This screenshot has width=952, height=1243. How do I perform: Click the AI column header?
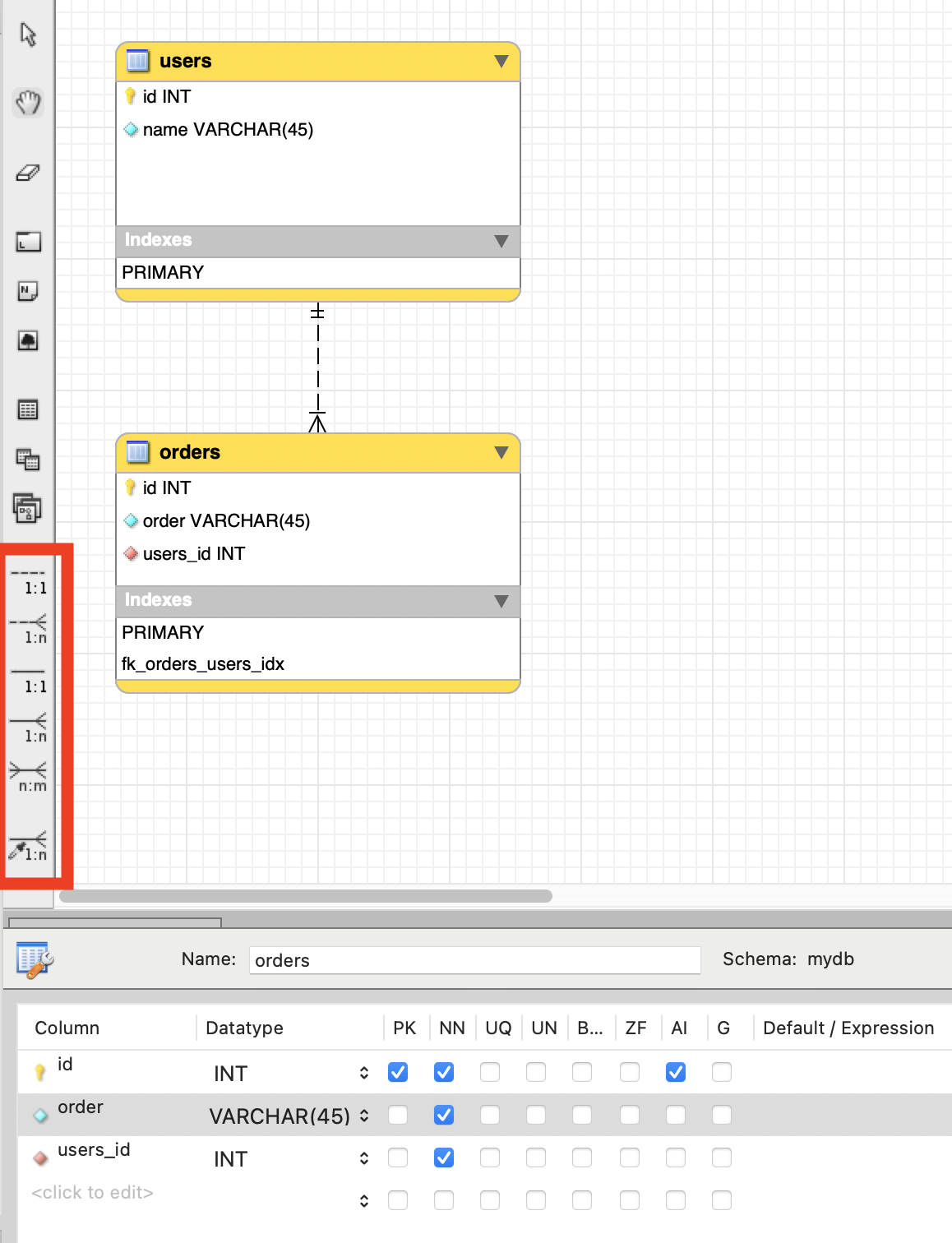pyautogui.click(x=679, y=1028)
